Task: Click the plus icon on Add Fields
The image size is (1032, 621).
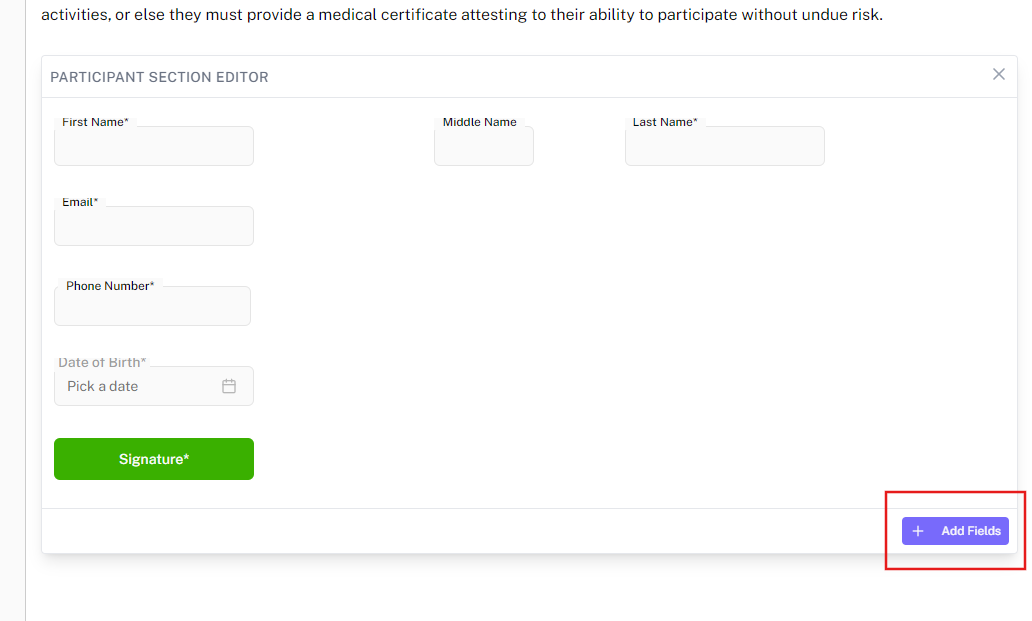Action: (918, 531)
